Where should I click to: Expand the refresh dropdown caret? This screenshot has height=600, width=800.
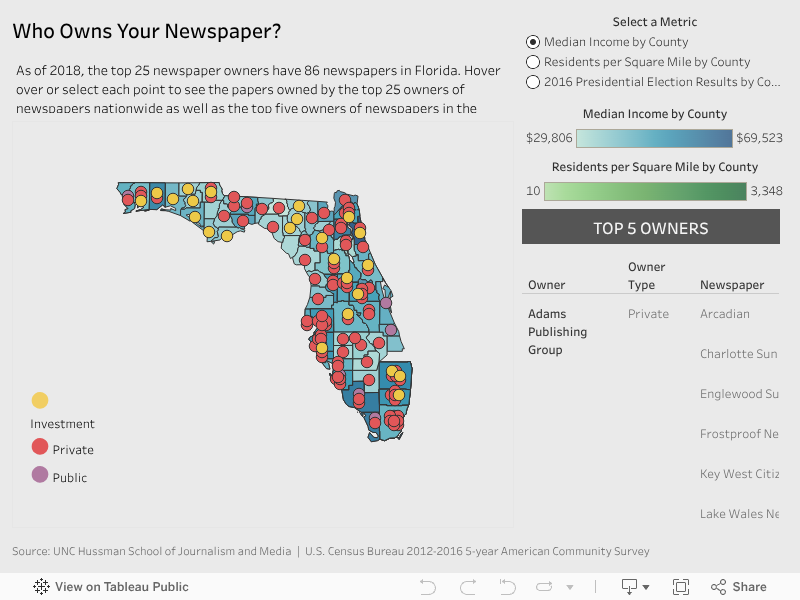pyautogui.click(x=570, y=588)
